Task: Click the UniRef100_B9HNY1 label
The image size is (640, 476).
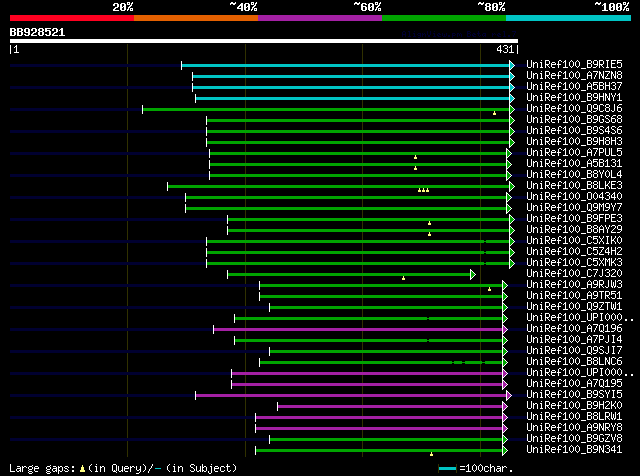Action: click(x=574, y=98)
